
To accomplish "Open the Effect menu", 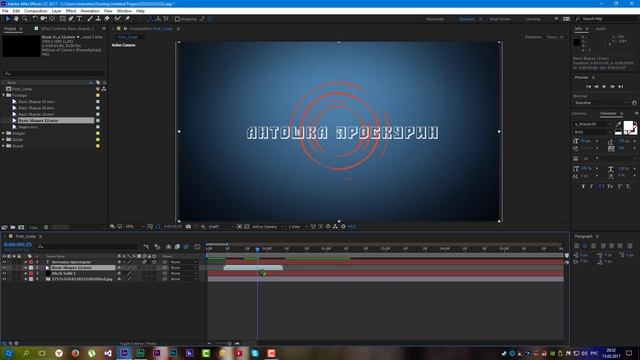I will [71, 11].
